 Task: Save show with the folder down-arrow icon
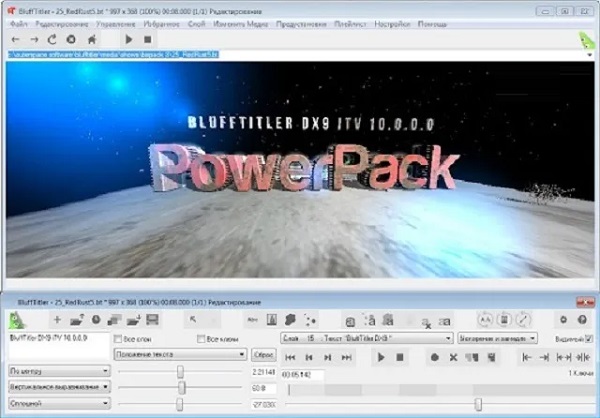pos(134,320)
